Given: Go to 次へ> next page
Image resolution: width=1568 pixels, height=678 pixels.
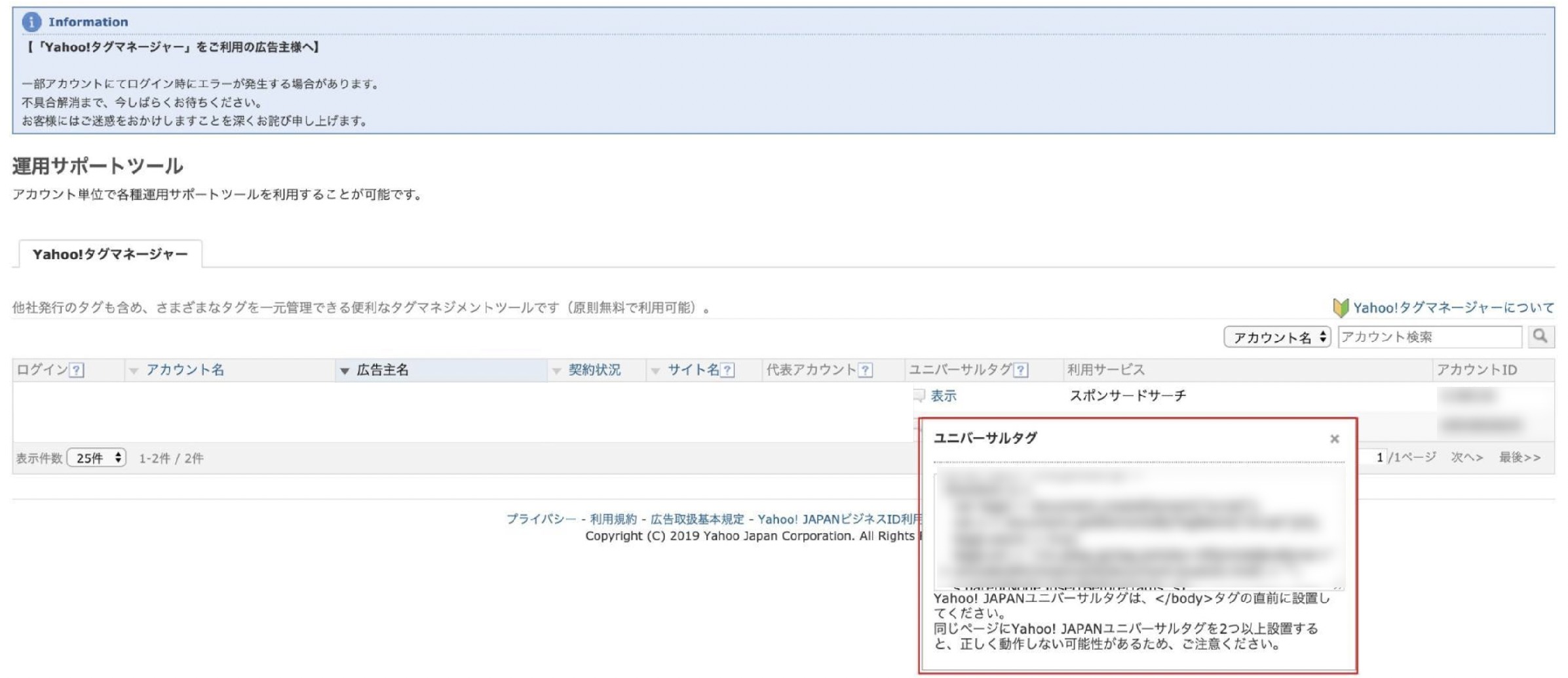Looking at the screenshot, I should point(1466,458).
